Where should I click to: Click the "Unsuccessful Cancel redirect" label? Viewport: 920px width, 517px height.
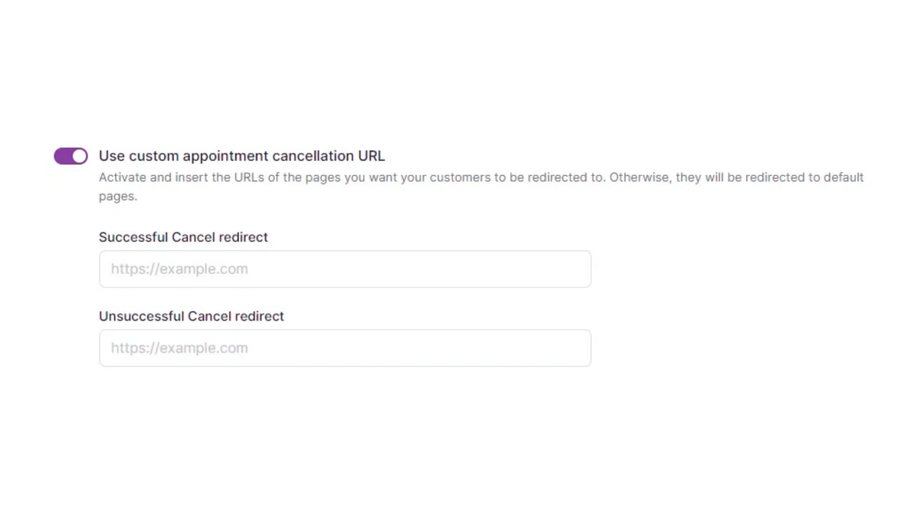pyautogui.click(x=191, y=316)
